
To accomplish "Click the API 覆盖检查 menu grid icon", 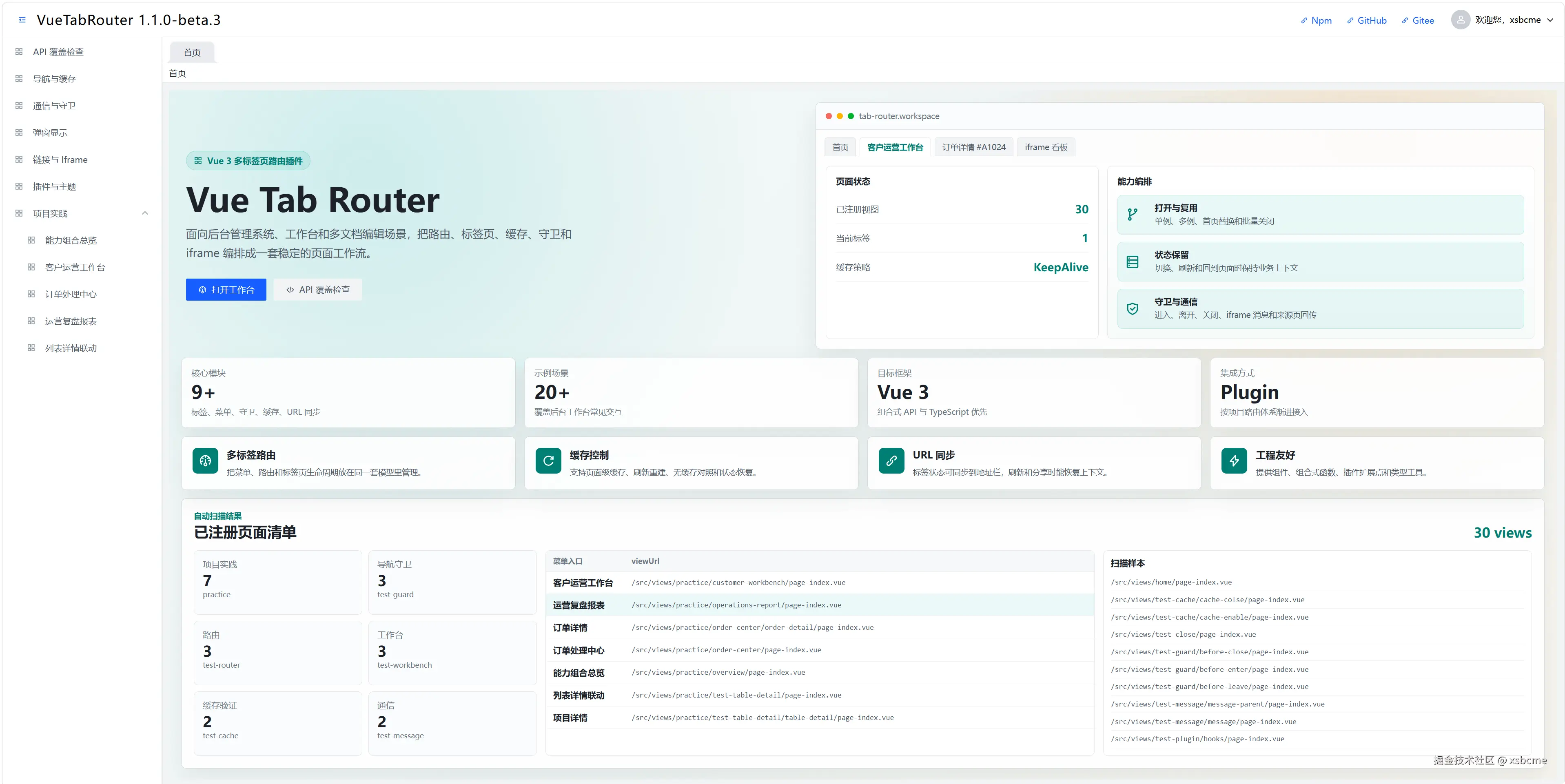I will (19, 52).
